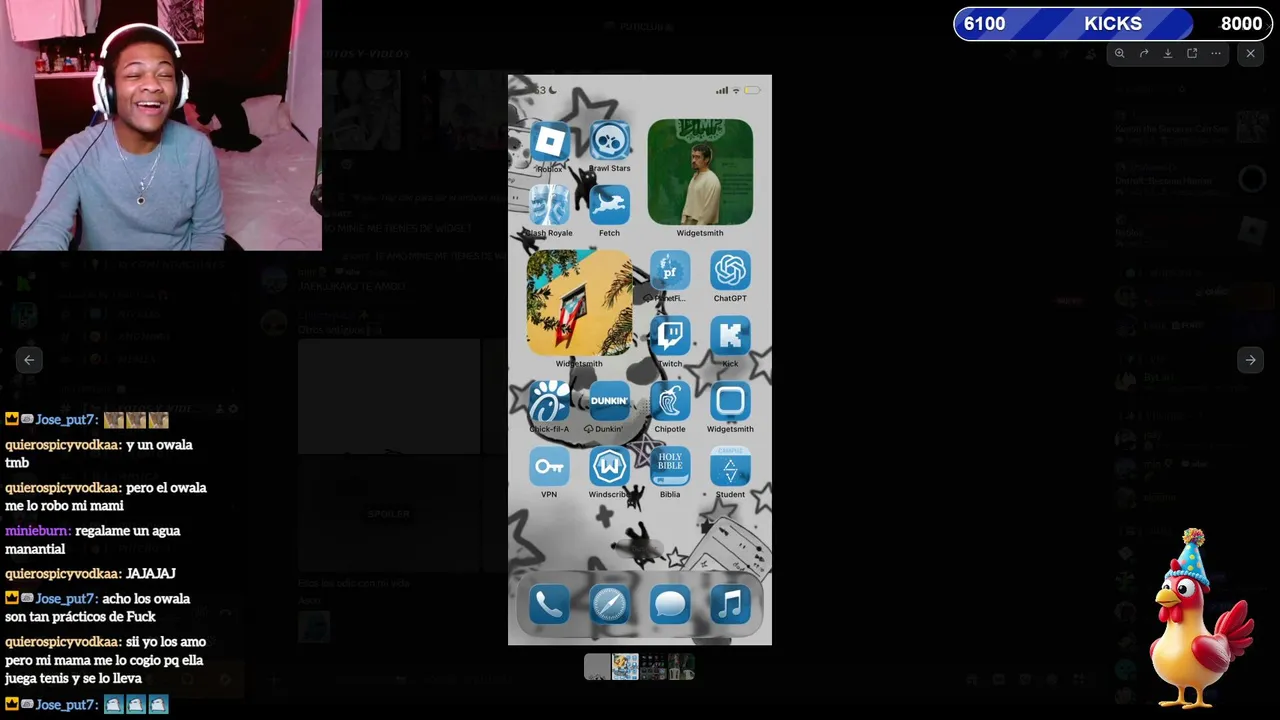Select the first gray thumbnail in the strip
The image size is (1280, 720).
pyautogui.click(x=597, y=666)
